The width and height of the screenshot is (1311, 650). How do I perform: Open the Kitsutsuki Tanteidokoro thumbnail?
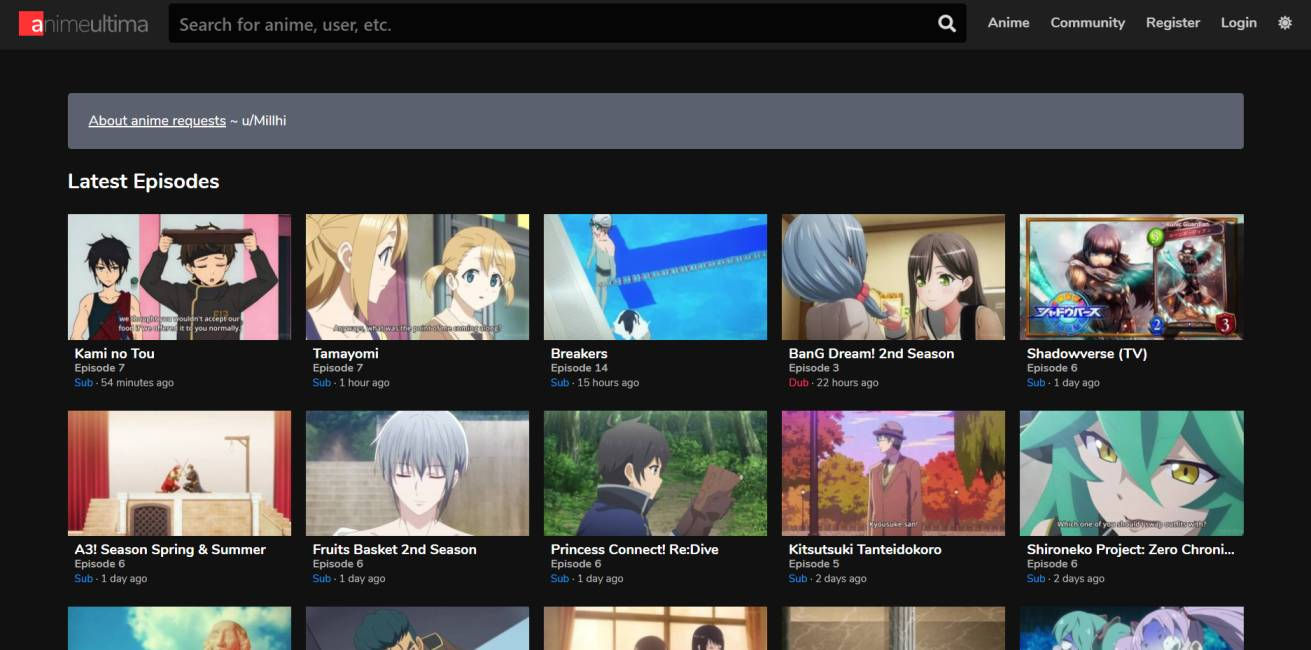pyautogui.click(x=894, y=473)
